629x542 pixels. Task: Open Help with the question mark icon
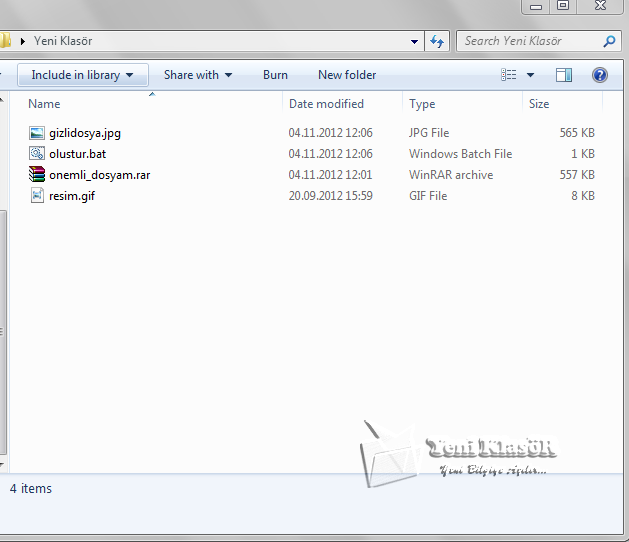(600, 75)
